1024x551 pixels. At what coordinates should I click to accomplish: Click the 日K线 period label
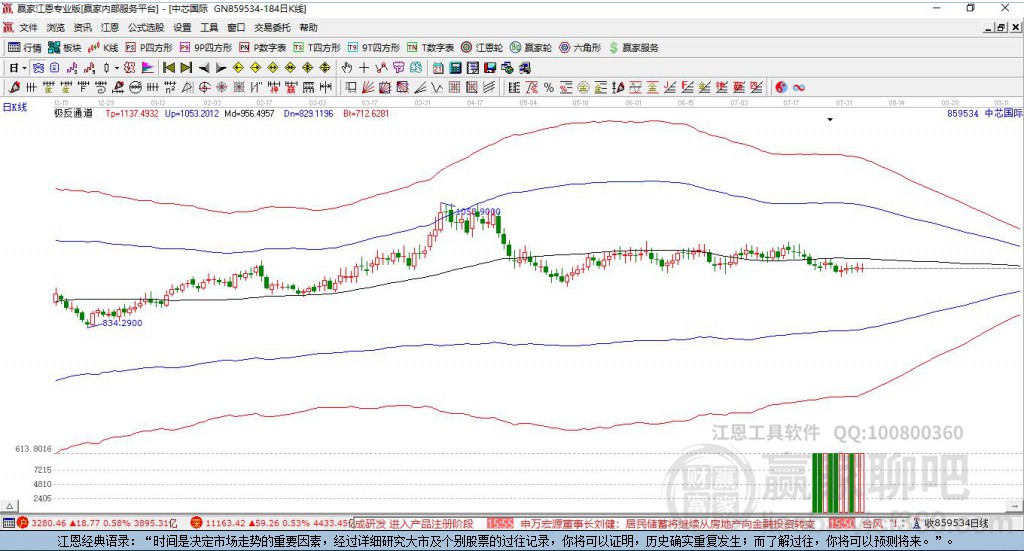(14, 106)
